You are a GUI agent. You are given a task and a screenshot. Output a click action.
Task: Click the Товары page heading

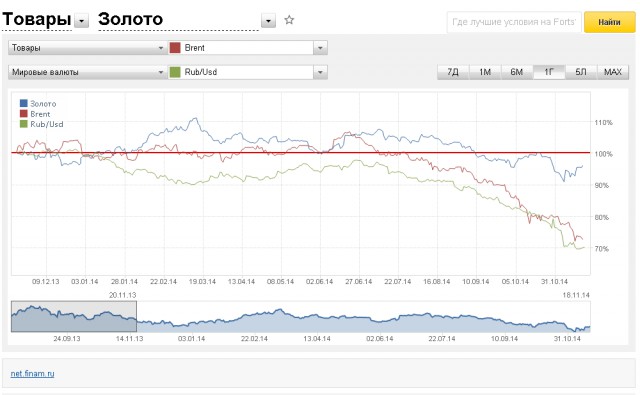[37, 19]
